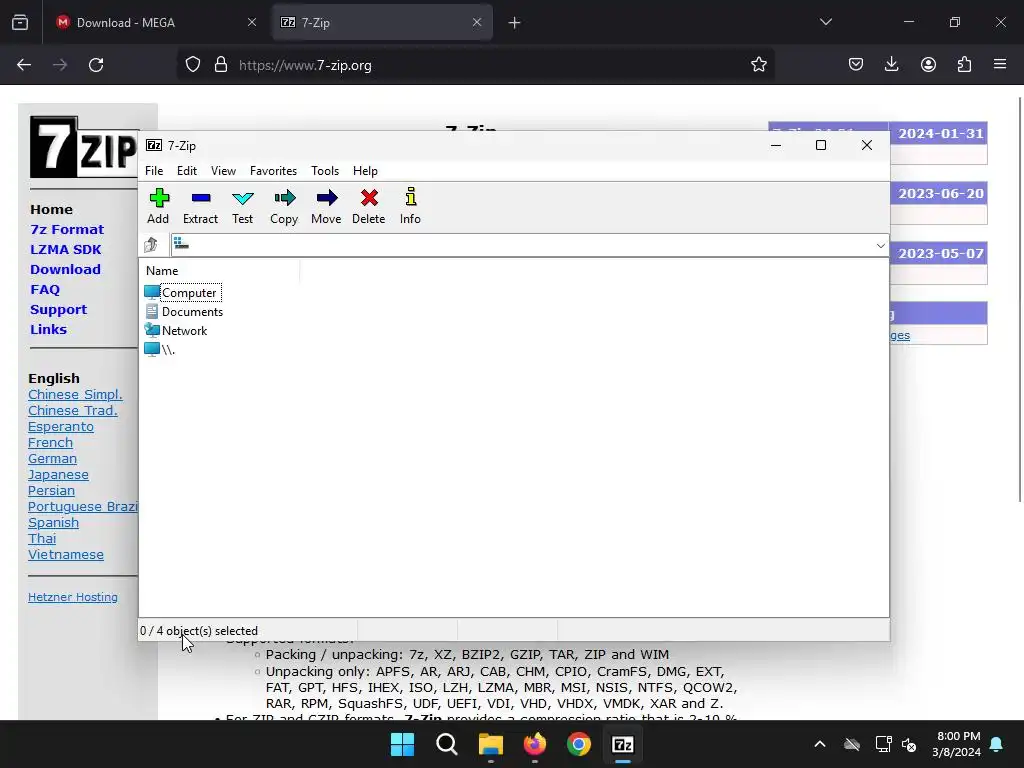The height and width of the screenshot is (768, 1024).
Task: Switch language to Esperanto
Action: coord(61,426)
